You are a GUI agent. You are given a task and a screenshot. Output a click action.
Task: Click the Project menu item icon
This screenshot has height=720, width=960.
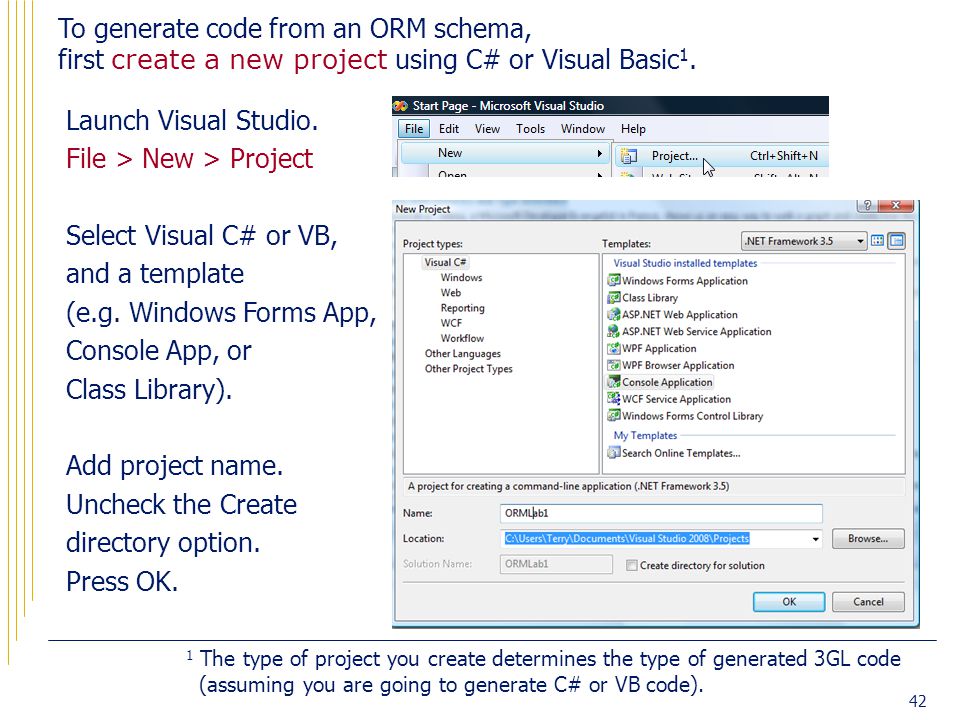pos(629,156)
